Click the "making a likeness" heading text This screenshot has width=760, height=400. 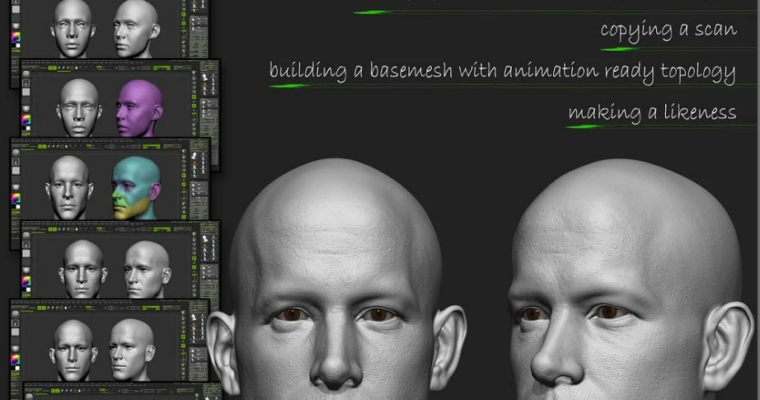(x=652, y=113)
